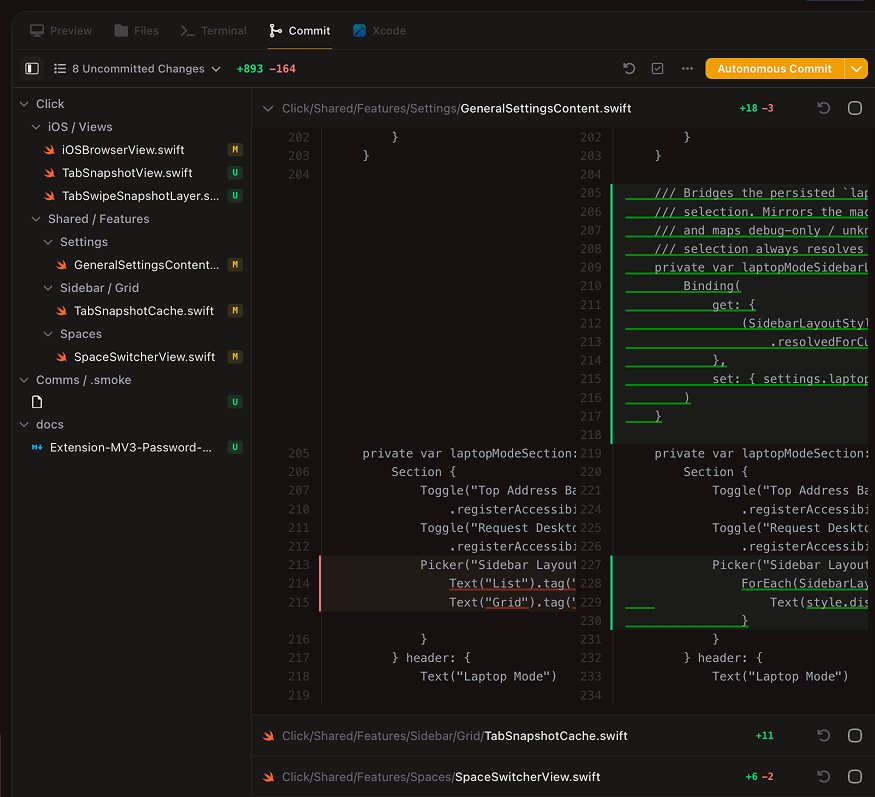Click the unnamed document file icon under Comms
Image resolution: width=875 pixels, height=797 pixels.
37,402
